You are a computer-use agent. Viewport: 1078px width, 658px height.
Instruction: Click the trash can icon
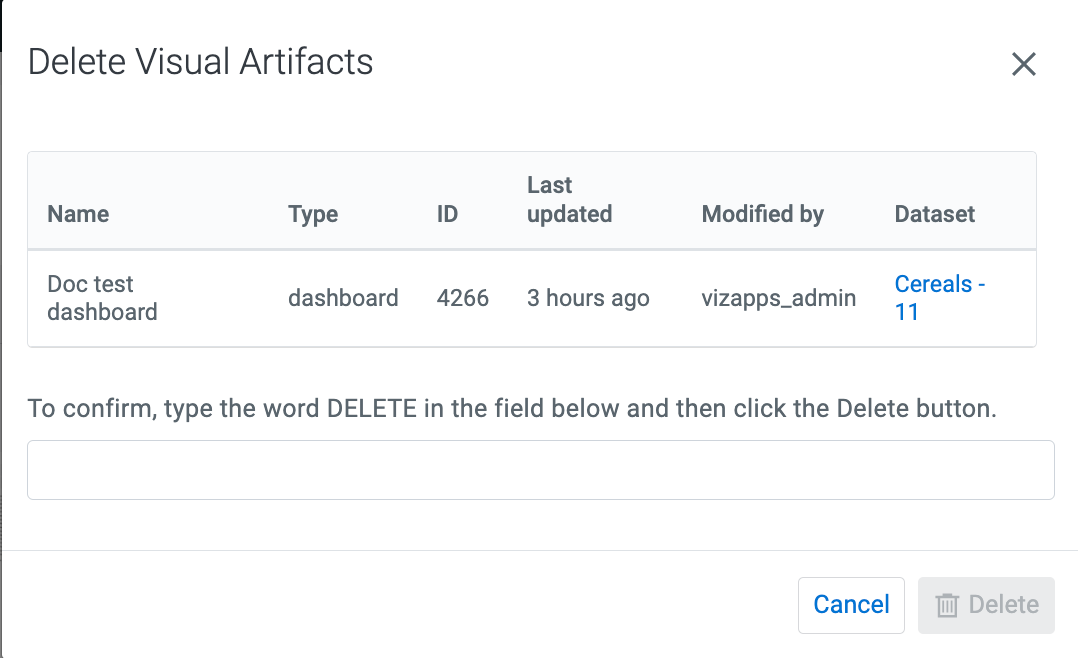point(947,605)
